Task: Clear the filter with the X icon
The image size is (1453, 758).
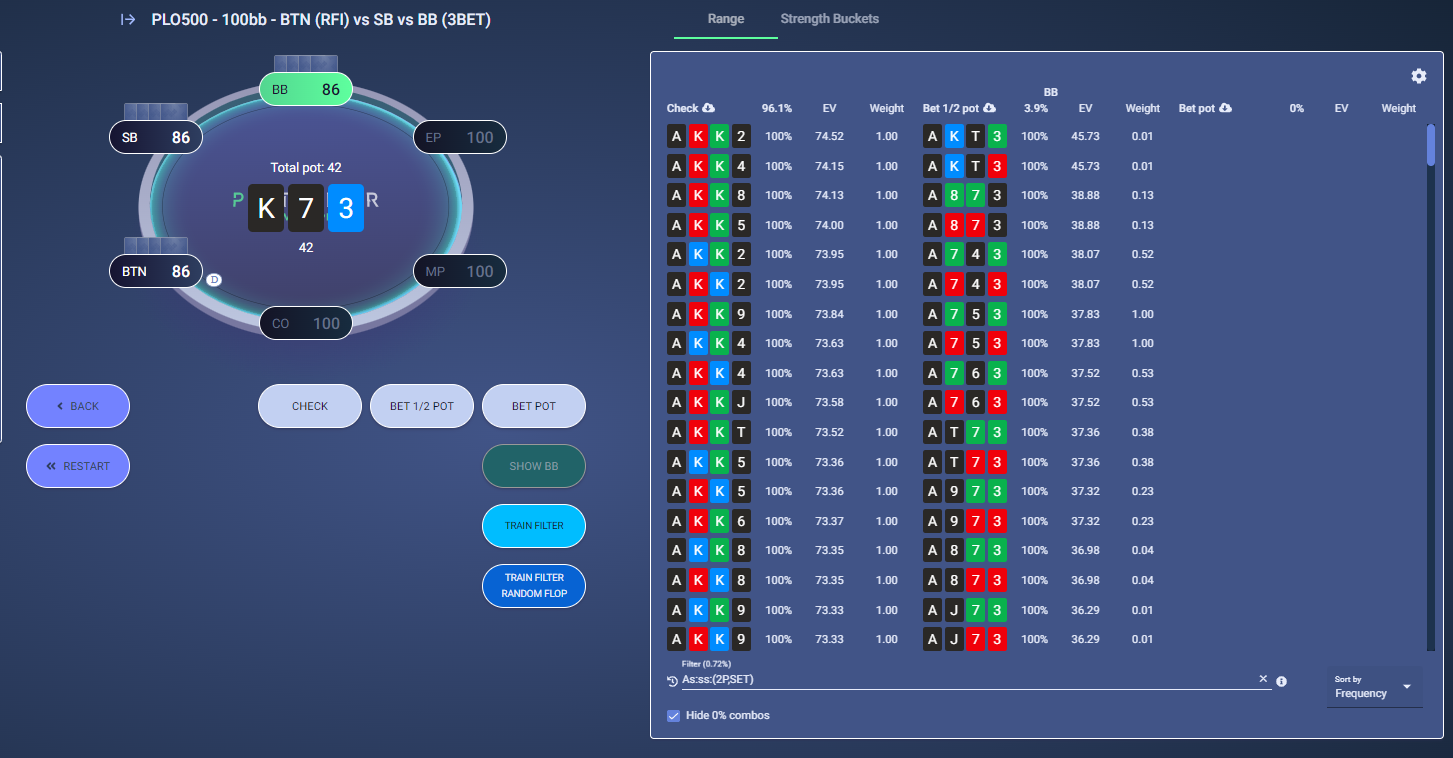Action: click(x=1262, y=678)
